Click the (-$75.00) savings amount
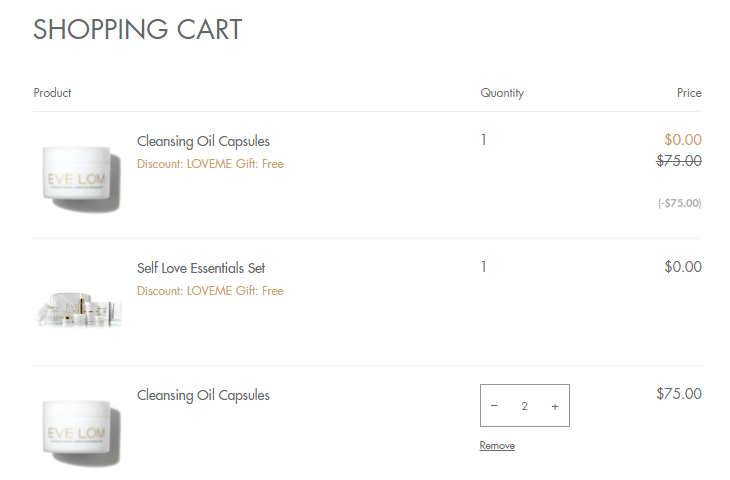The height and width of the screenshot is (480, 730). pos(679,203)
